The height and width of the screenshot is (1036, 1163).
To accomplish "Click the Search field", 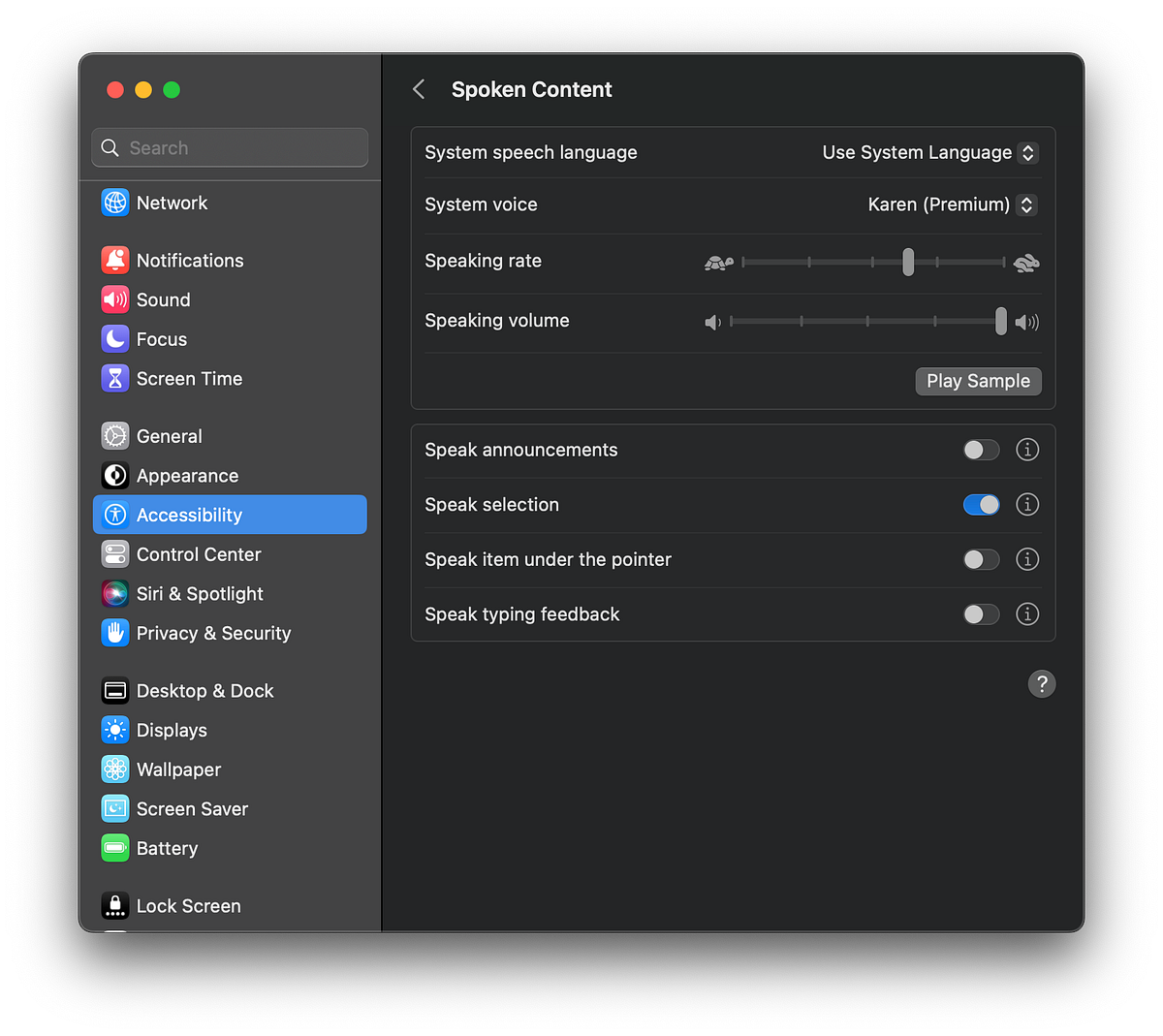I will [x=230, y=147].
